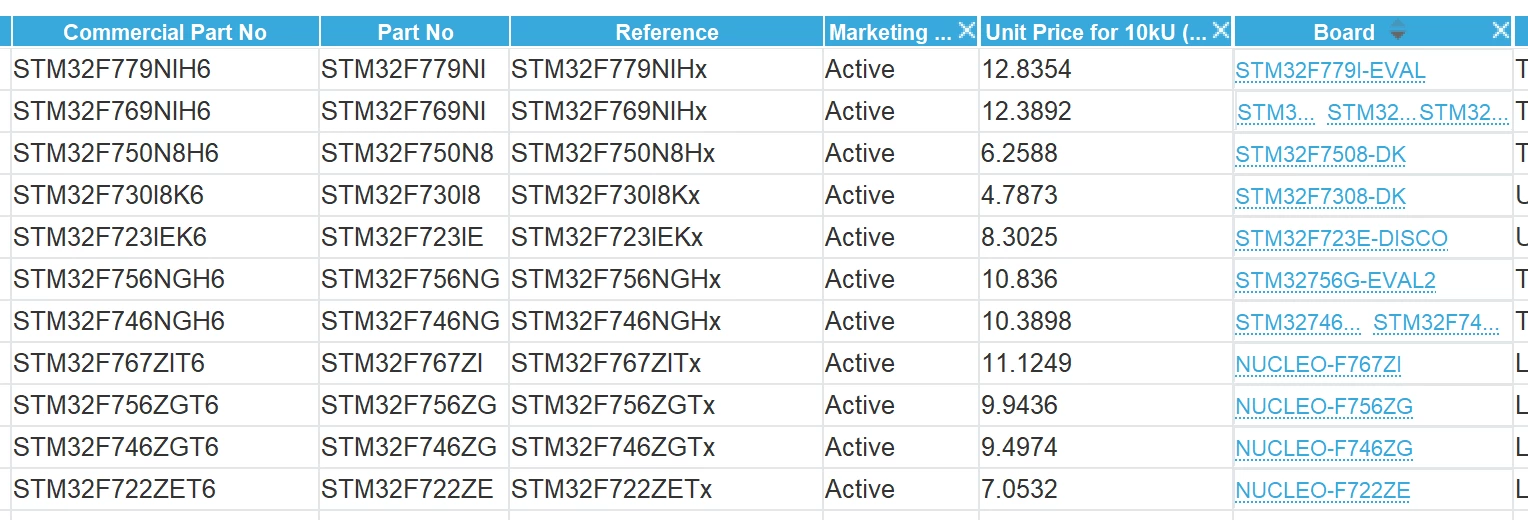
Task: Select the reference cell STM32F746NGHx
Action: pyautogui.click(x=616, y=322)
